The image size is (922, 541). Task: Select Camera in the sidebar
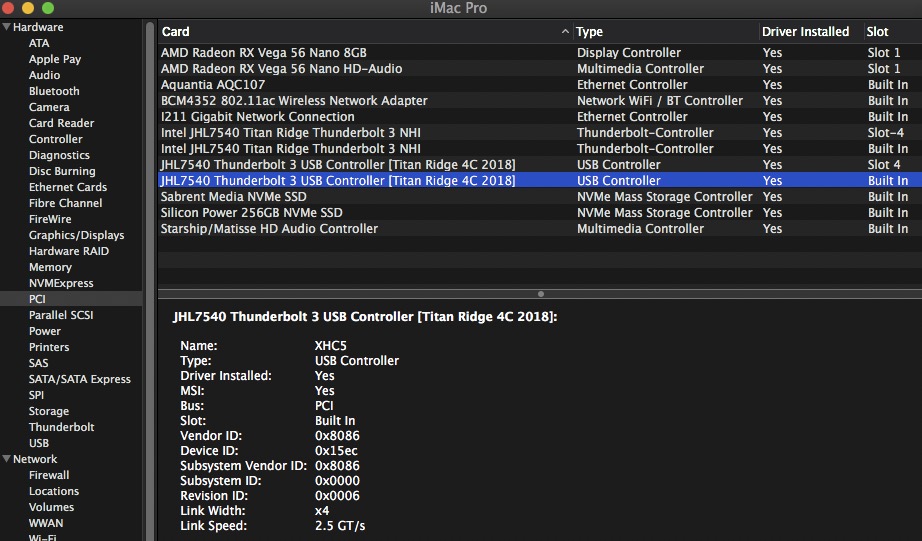[49, 107]
